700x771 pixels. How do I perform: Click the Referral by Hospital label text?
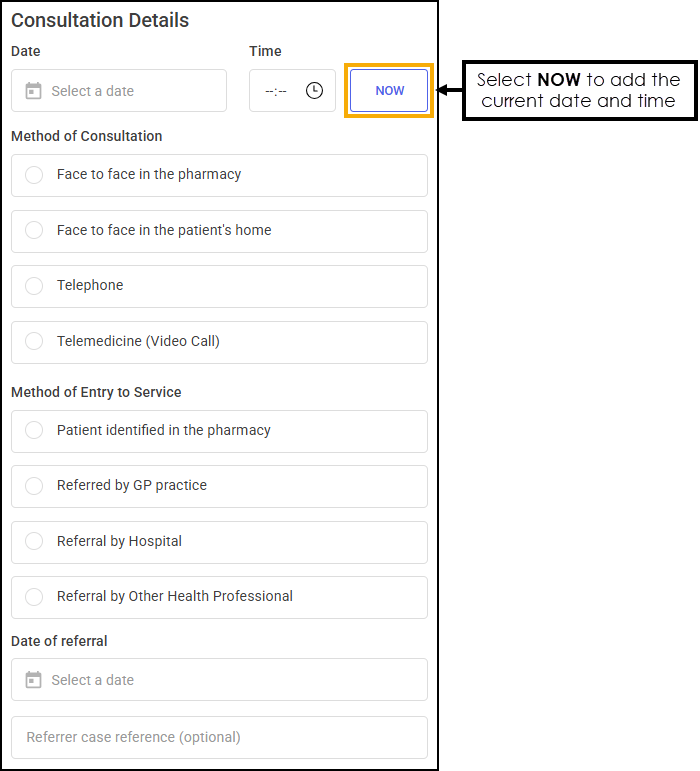tap(119, 541)
